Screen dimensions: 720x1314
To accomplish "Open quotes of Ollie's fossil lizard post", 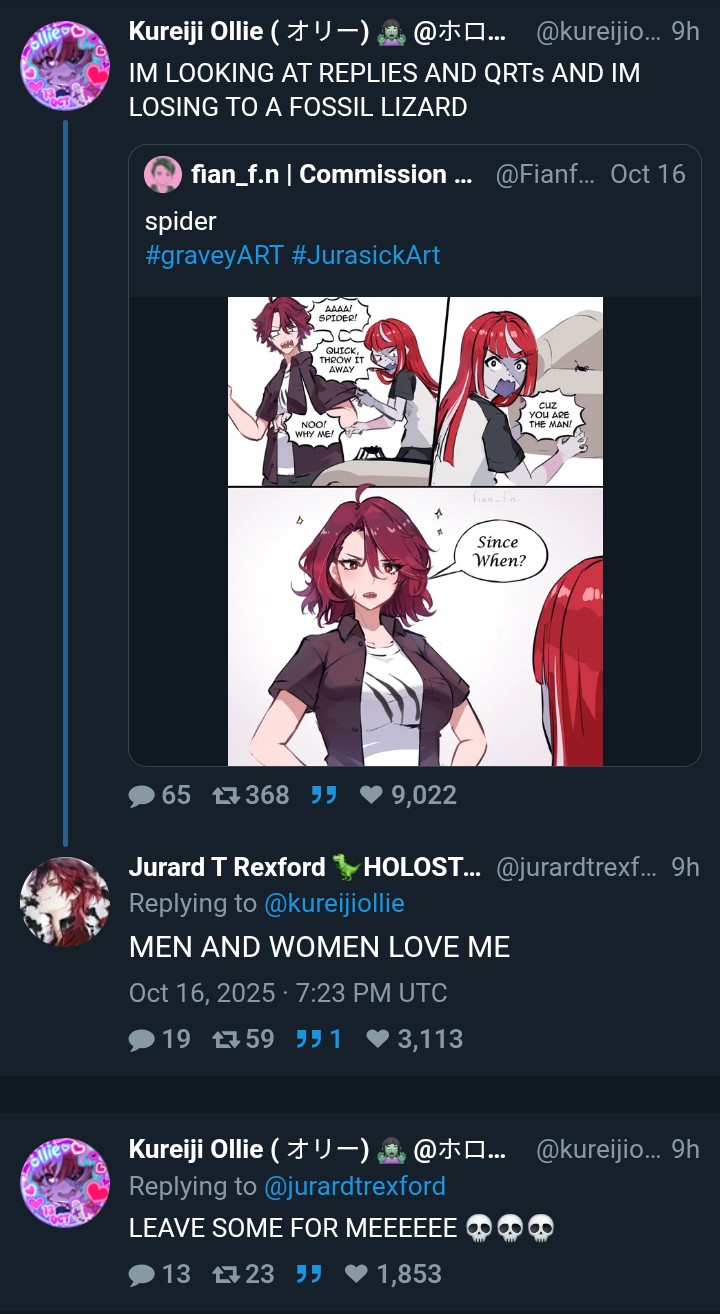I will 323,795.
